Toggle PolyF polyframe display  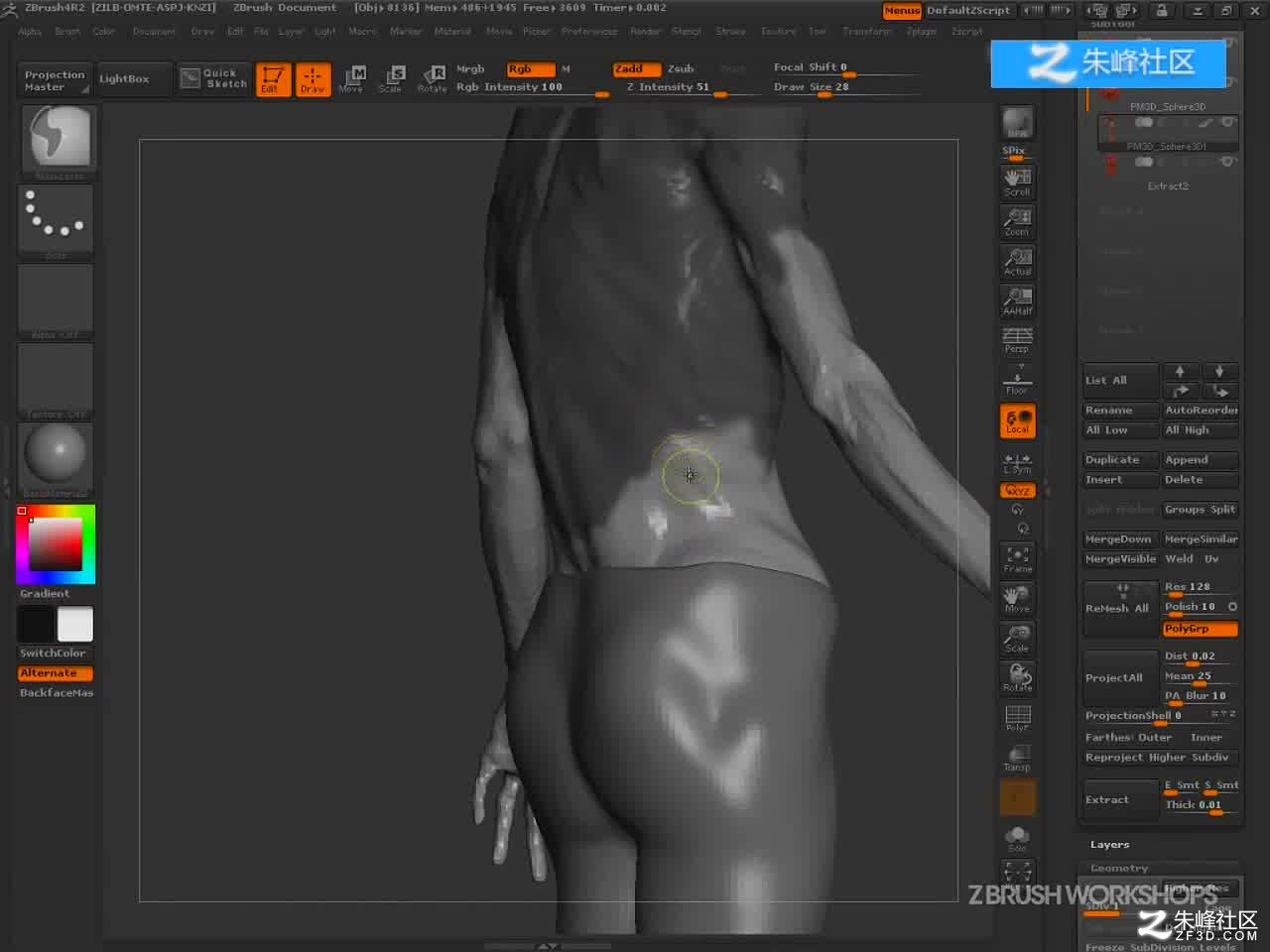point(1017,718)
